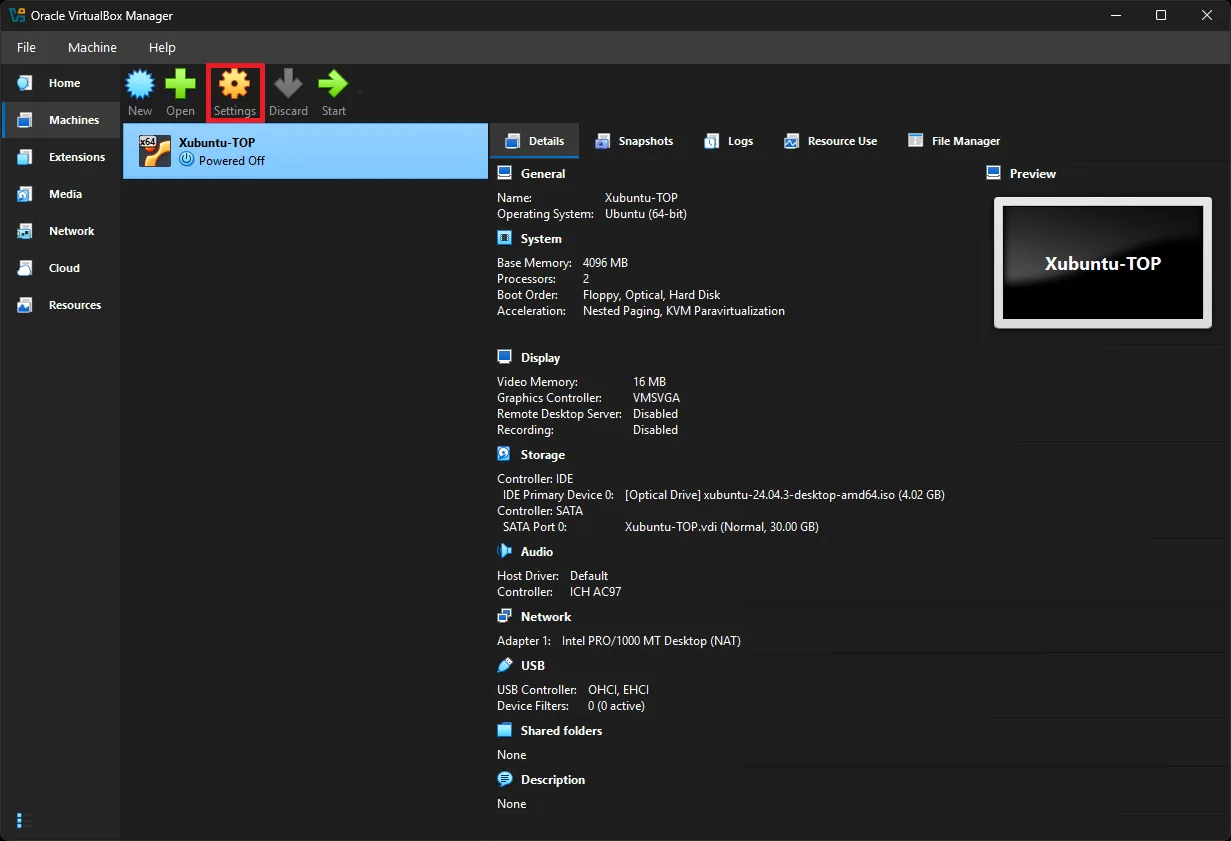Start the Xubuntu-TOP virtual machine
Viewport: 1231px width, 841px height.
tap(330, 92)
